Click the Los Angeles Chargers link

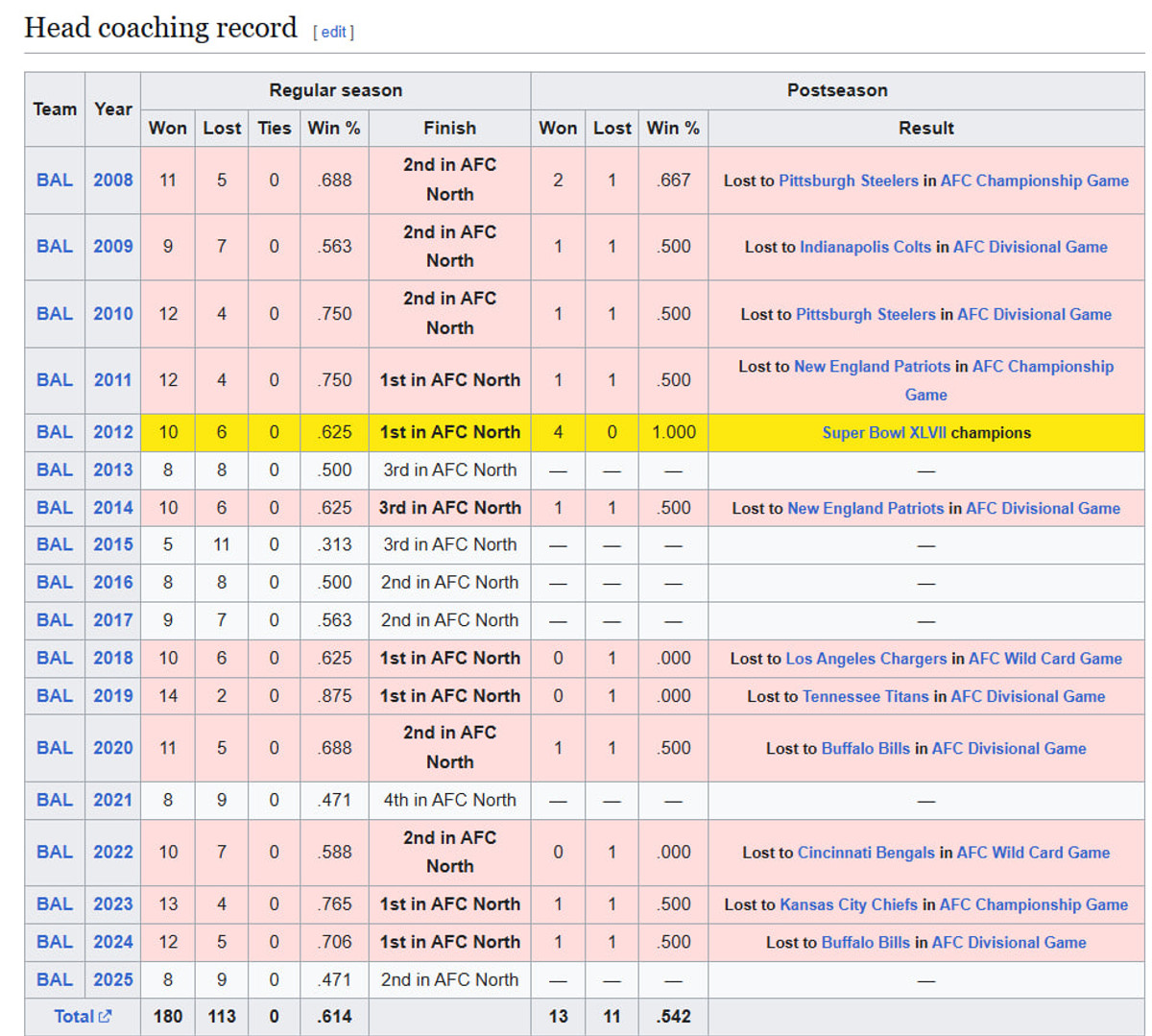866,659
